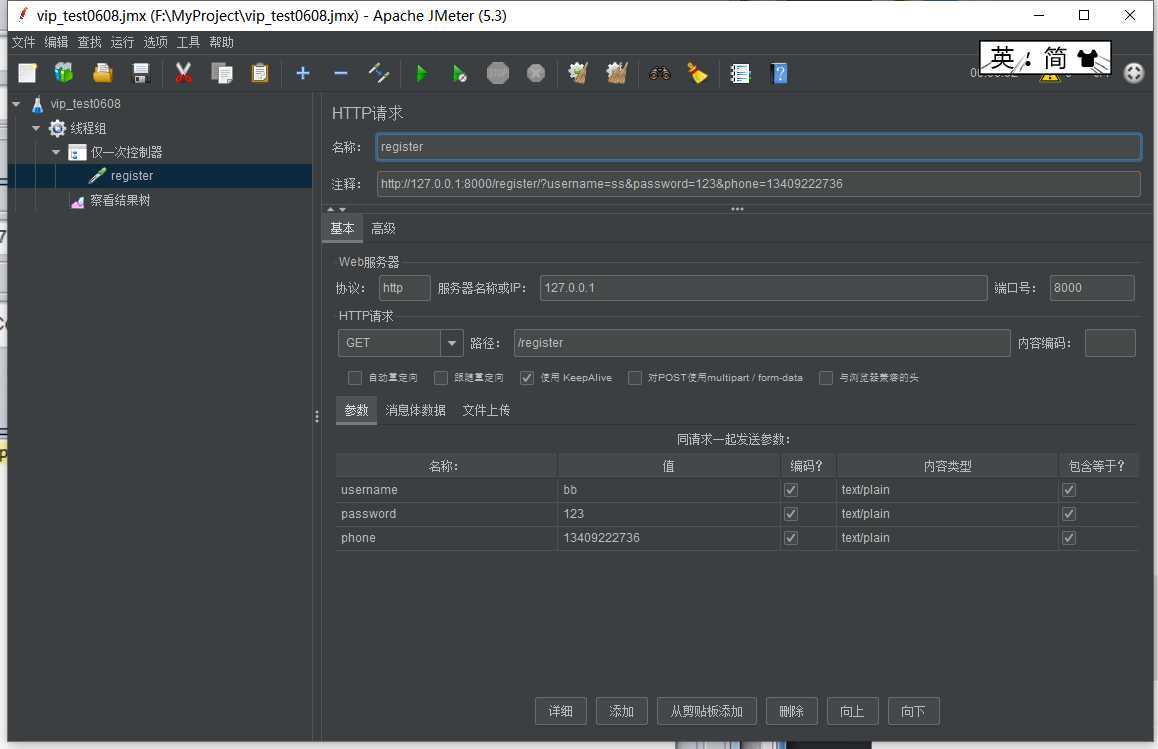Click the Stop test icon
Viewport: 1158px width, 749px height.
point(498,73)
